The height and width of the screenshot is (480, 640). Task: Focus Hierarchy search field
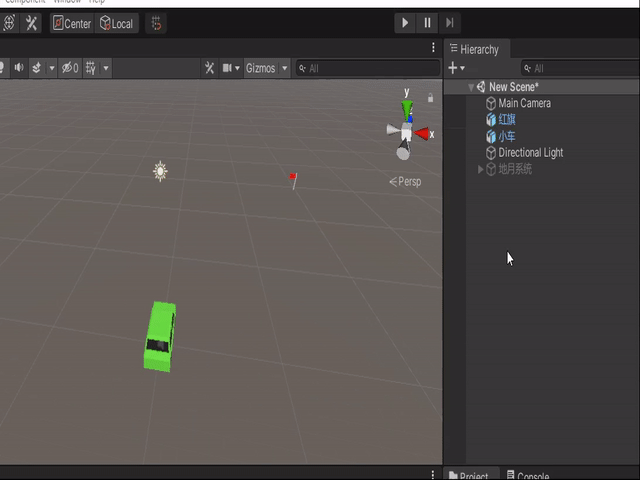(x=580, y=68)
